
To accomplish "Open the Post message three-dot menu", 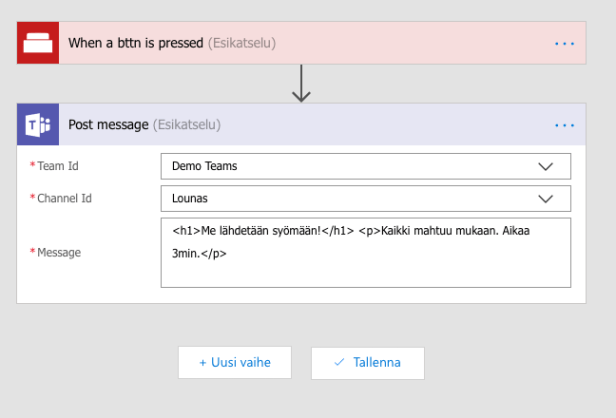I will [x=564, y=126].
